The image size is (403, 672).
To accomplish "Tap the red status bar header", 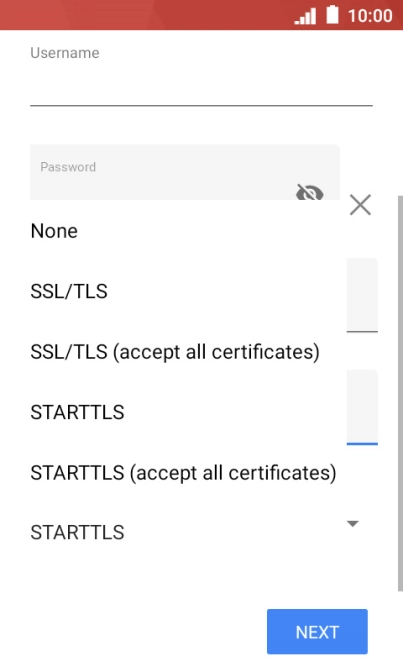I will point(202,15).
